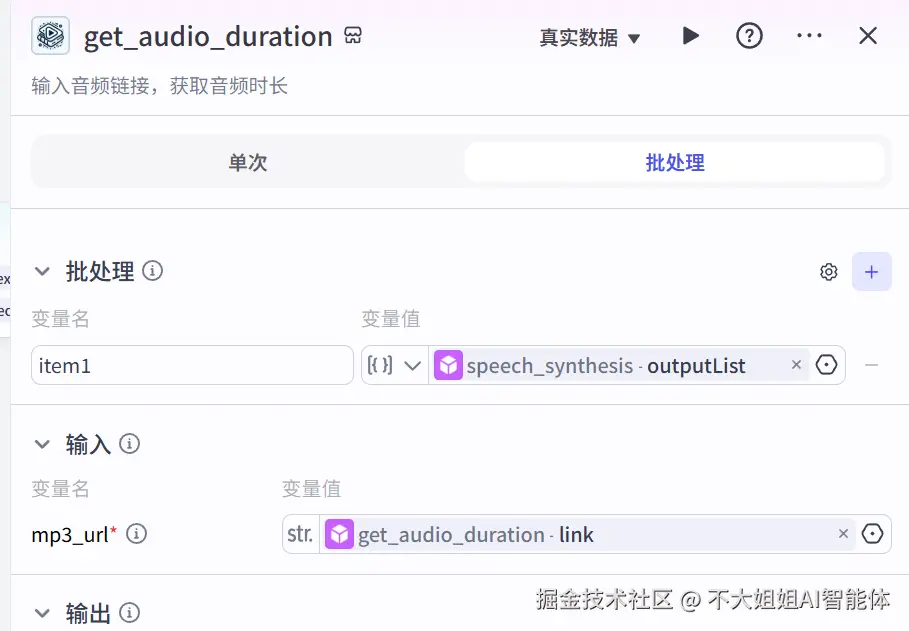
Task: Open batch processing settings gear
Action: coord(828,272)
